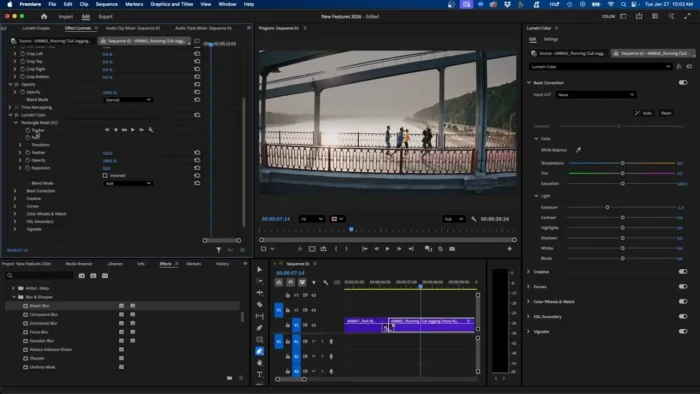Toggle Linked Selection in timeline
The image size is (700, 394).
[x=302, y=282]
